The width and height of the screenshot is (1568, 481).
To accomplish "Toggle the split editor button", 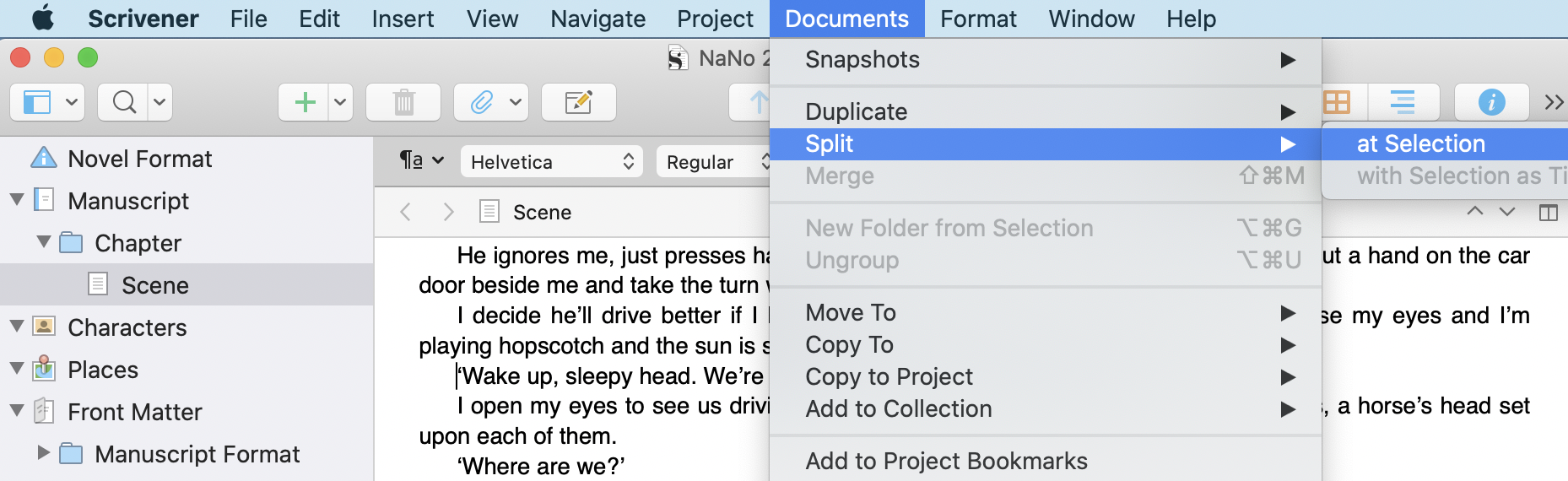I will (1548, 213).
